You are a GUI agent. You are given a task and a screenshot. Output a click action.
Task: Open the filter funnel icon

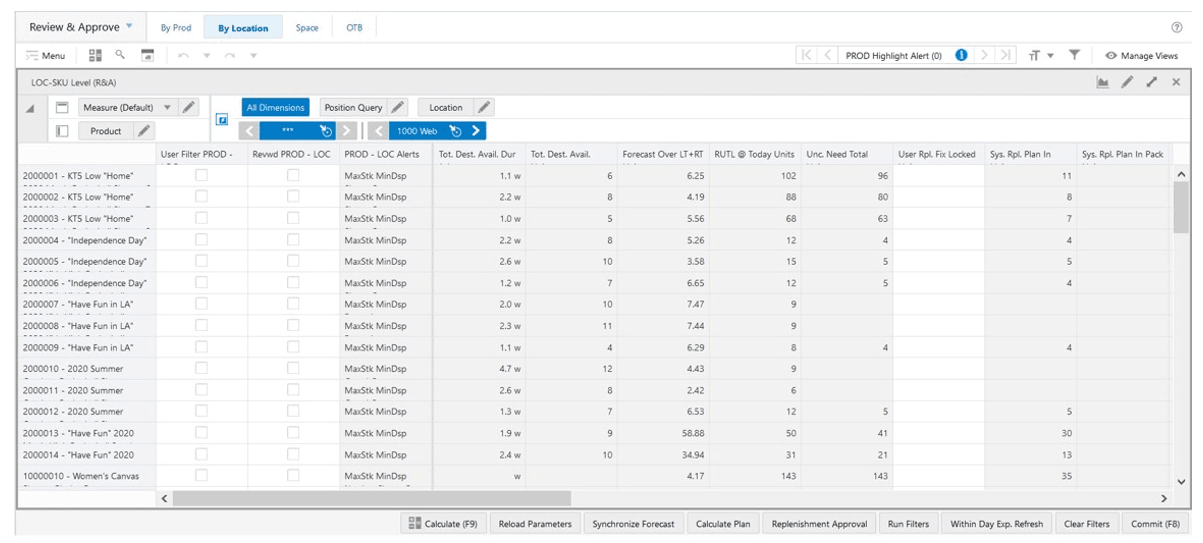(1074, 55)
